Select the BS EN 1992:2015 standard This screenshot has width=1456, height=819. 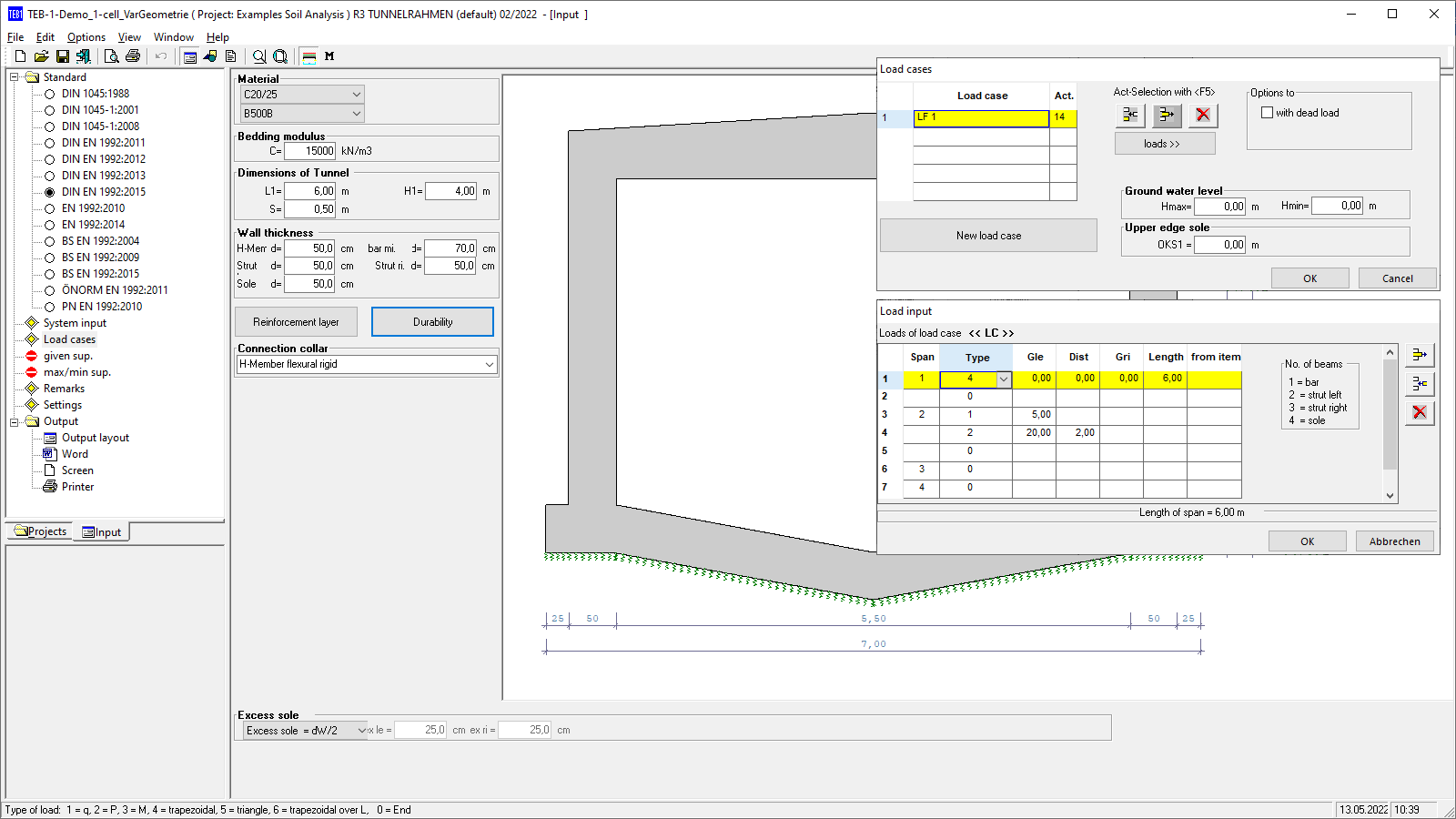(100, 274)
